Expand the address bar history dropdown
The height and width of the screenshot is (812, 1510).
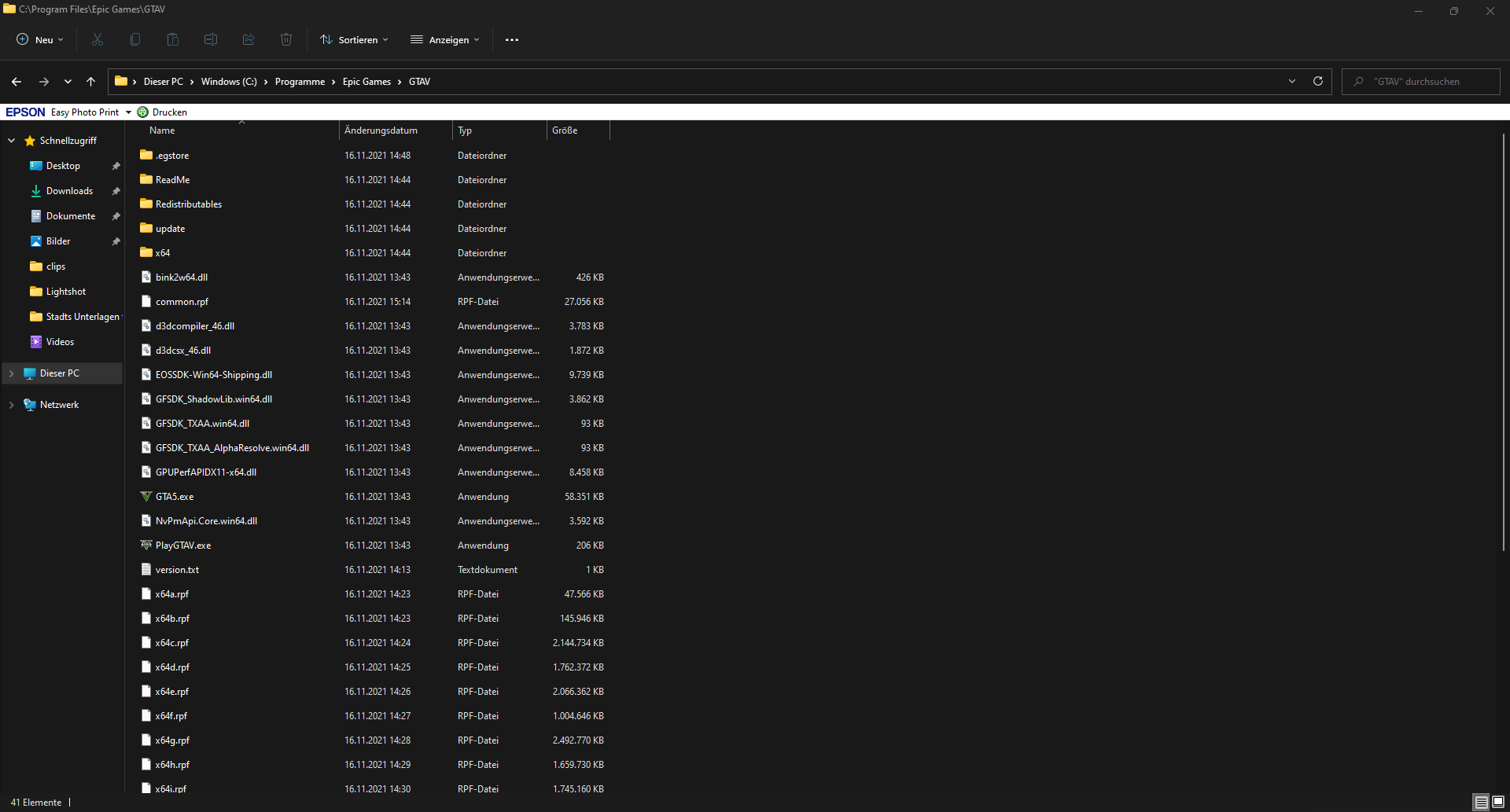click(1292, 81)
